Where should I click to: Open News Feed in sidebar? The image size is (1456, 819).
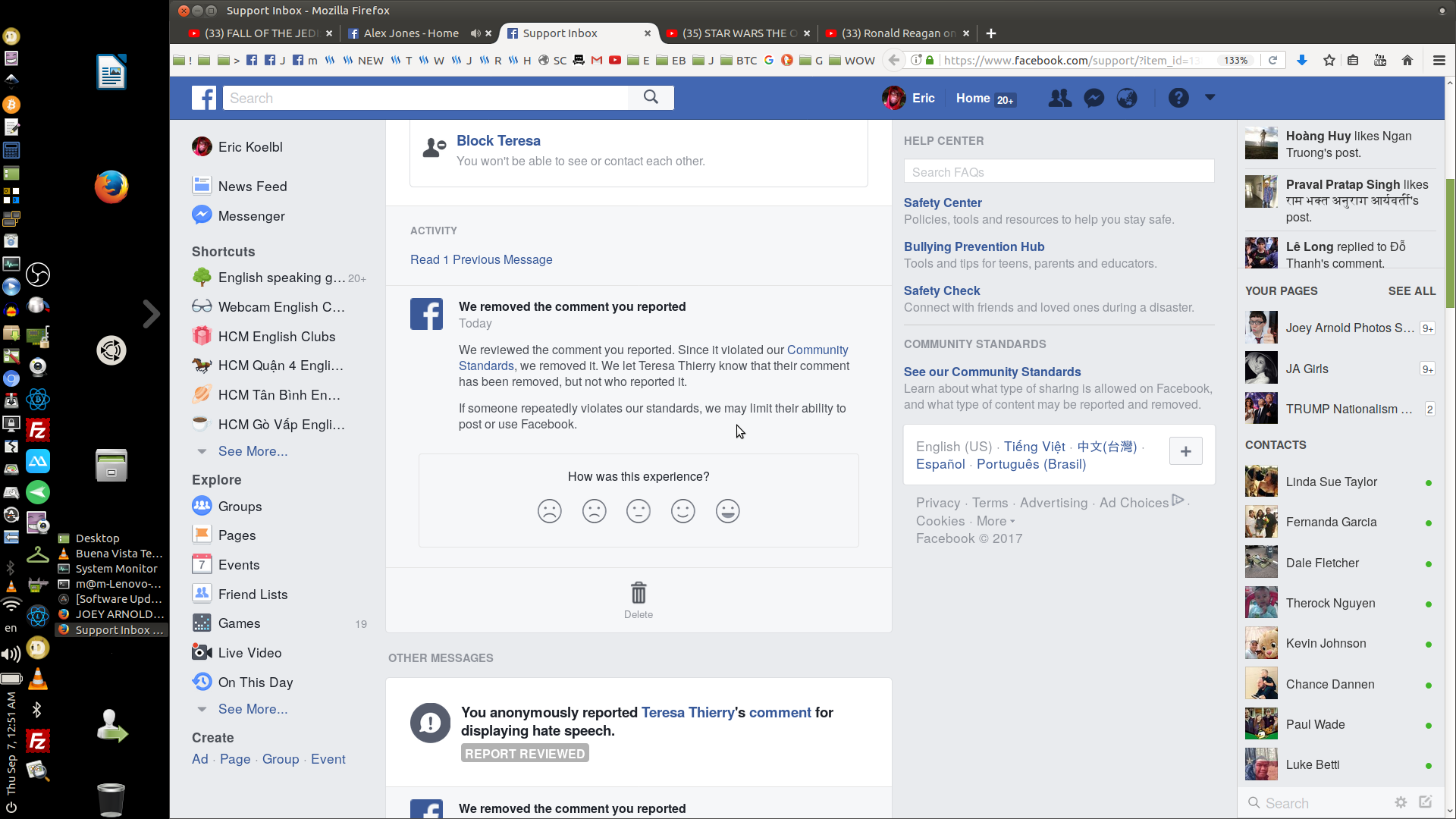point(253,187)
